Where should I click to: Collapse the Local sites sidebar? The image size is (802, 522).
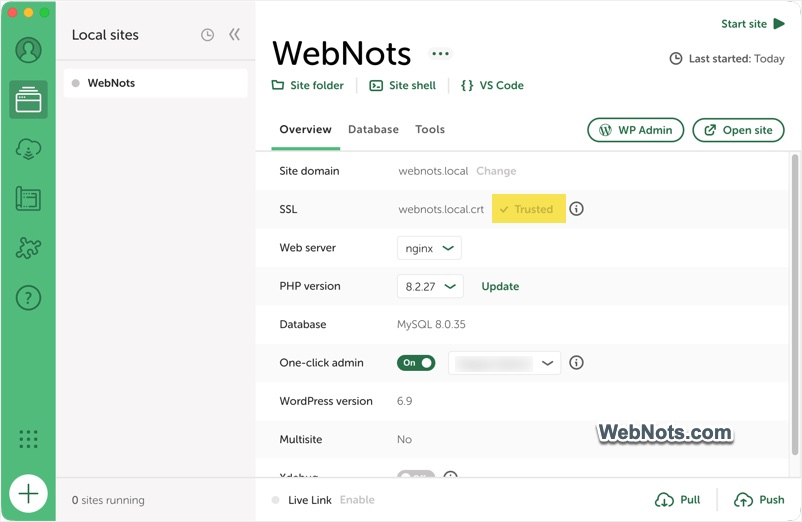(234, 34)
